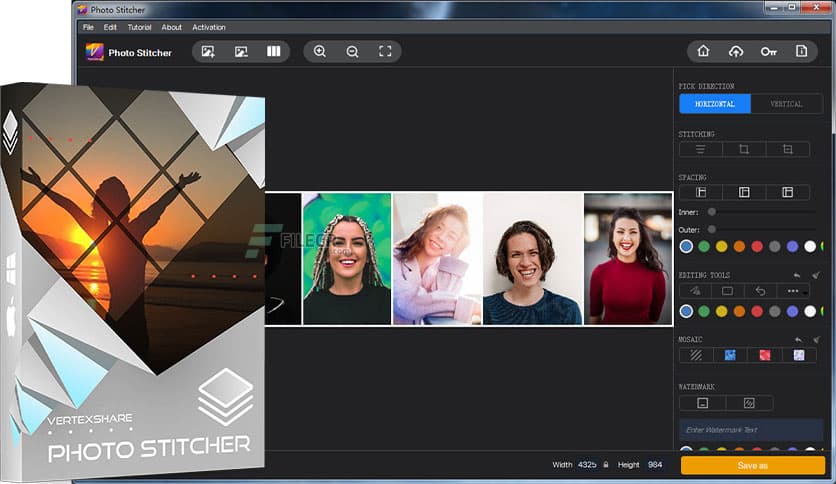The width and height of the screenshot is (836, 484).
Task: Open the File menu
Action: point(88,27)
